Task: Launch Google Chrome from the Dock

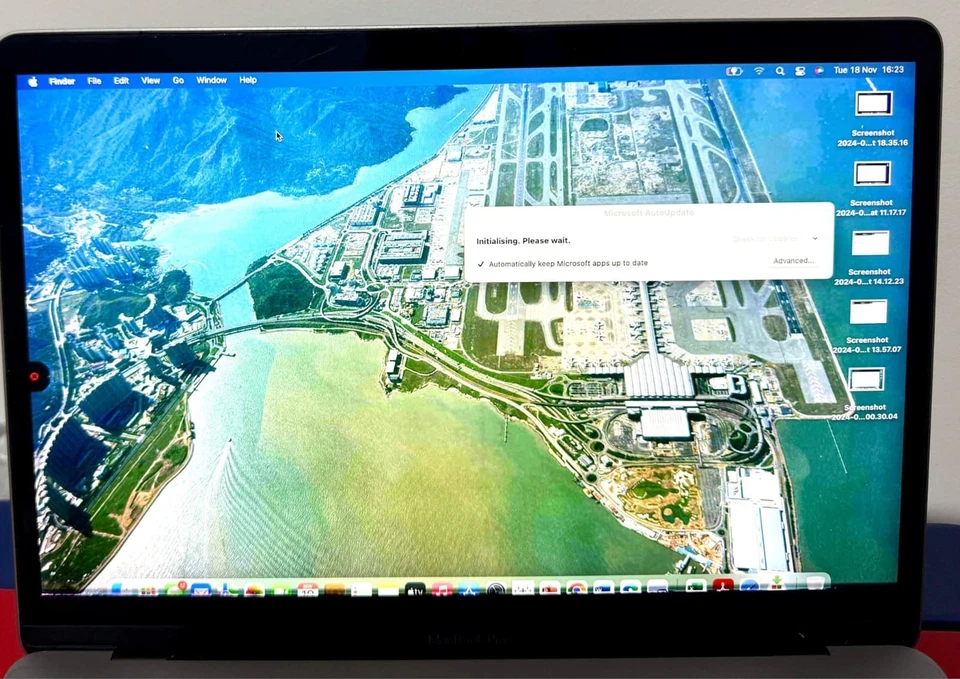Action: (576, 589)
